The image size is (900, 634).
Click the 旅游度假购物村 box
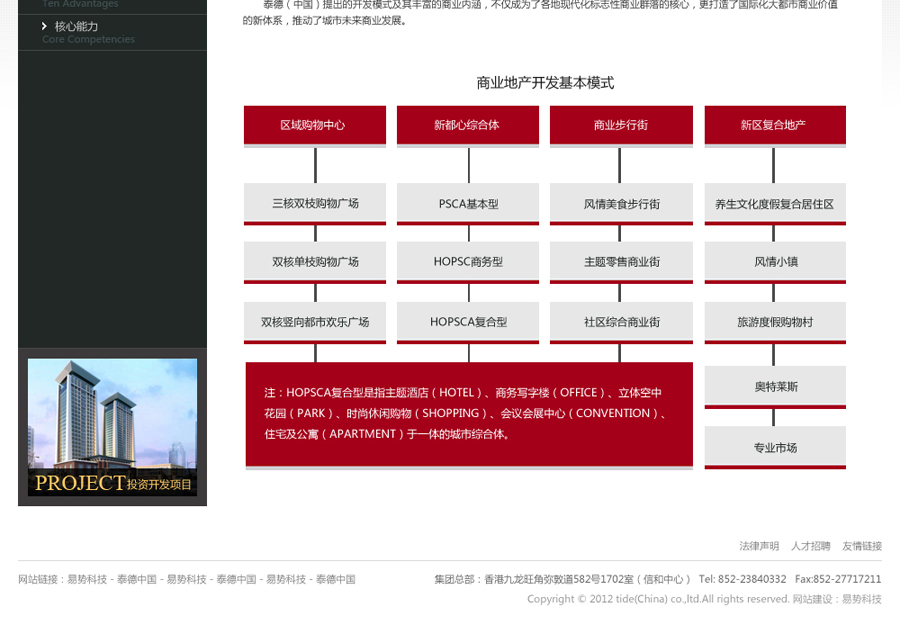click(774, 322)
